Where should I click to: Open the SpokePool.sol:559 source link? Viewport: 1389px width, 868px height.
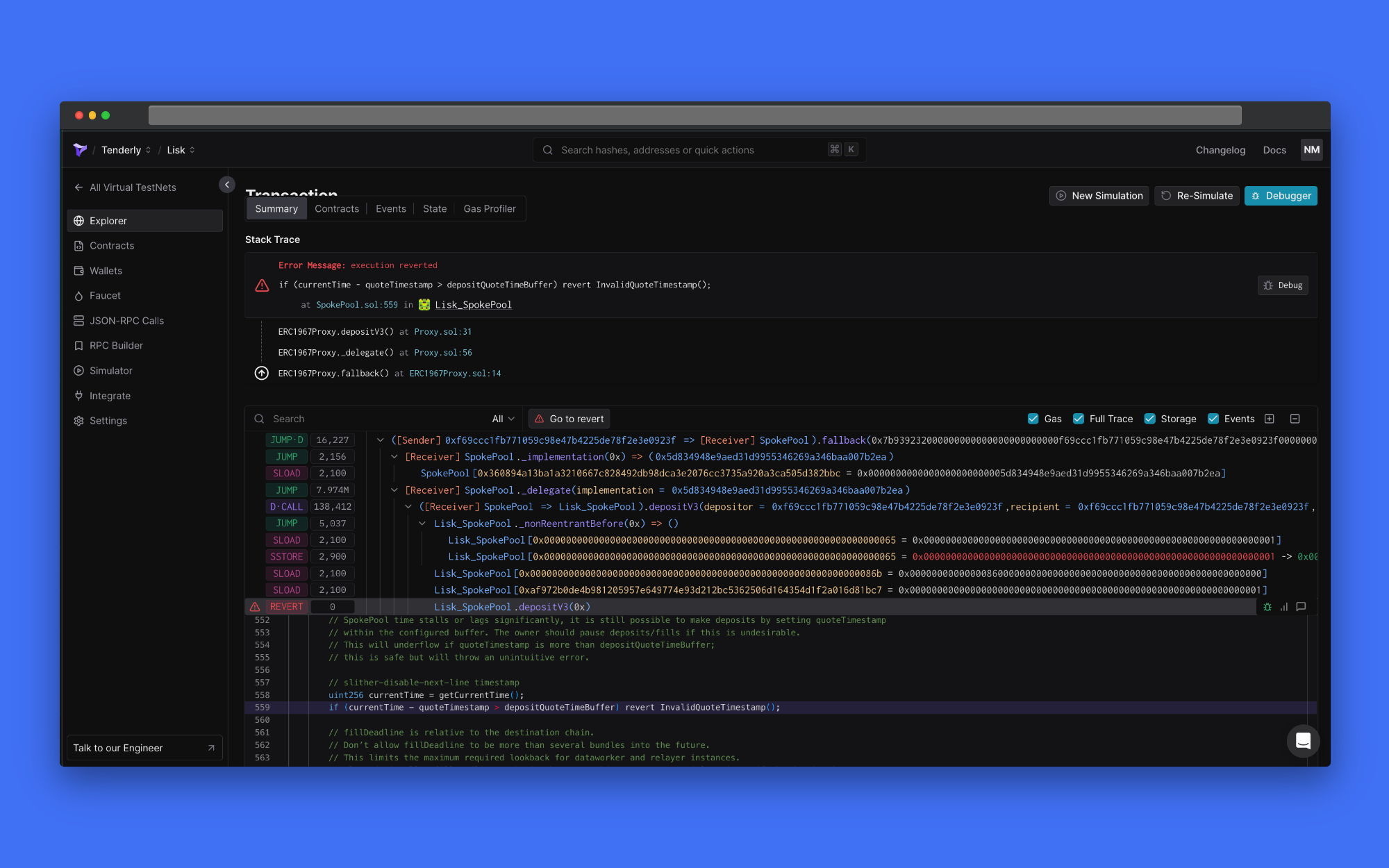pos(357,305)
